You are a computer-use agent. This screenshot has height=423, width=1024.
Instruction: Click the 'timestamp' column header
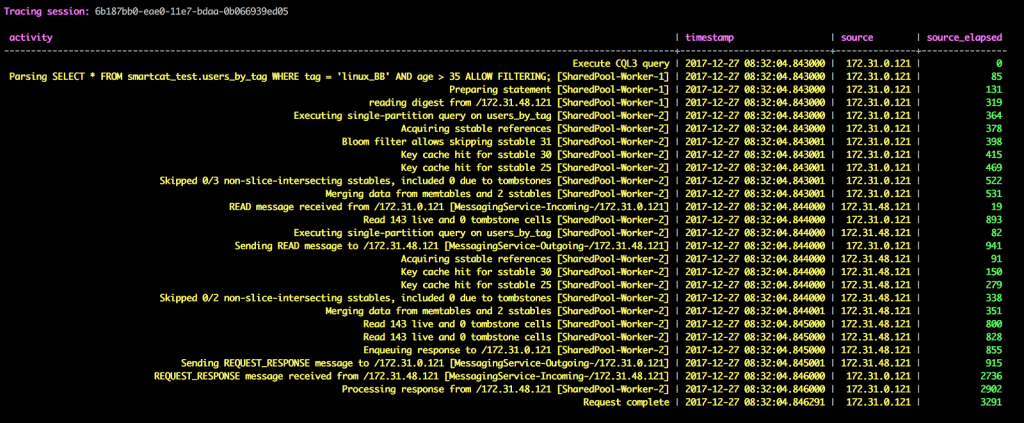[x=712, y=37]
